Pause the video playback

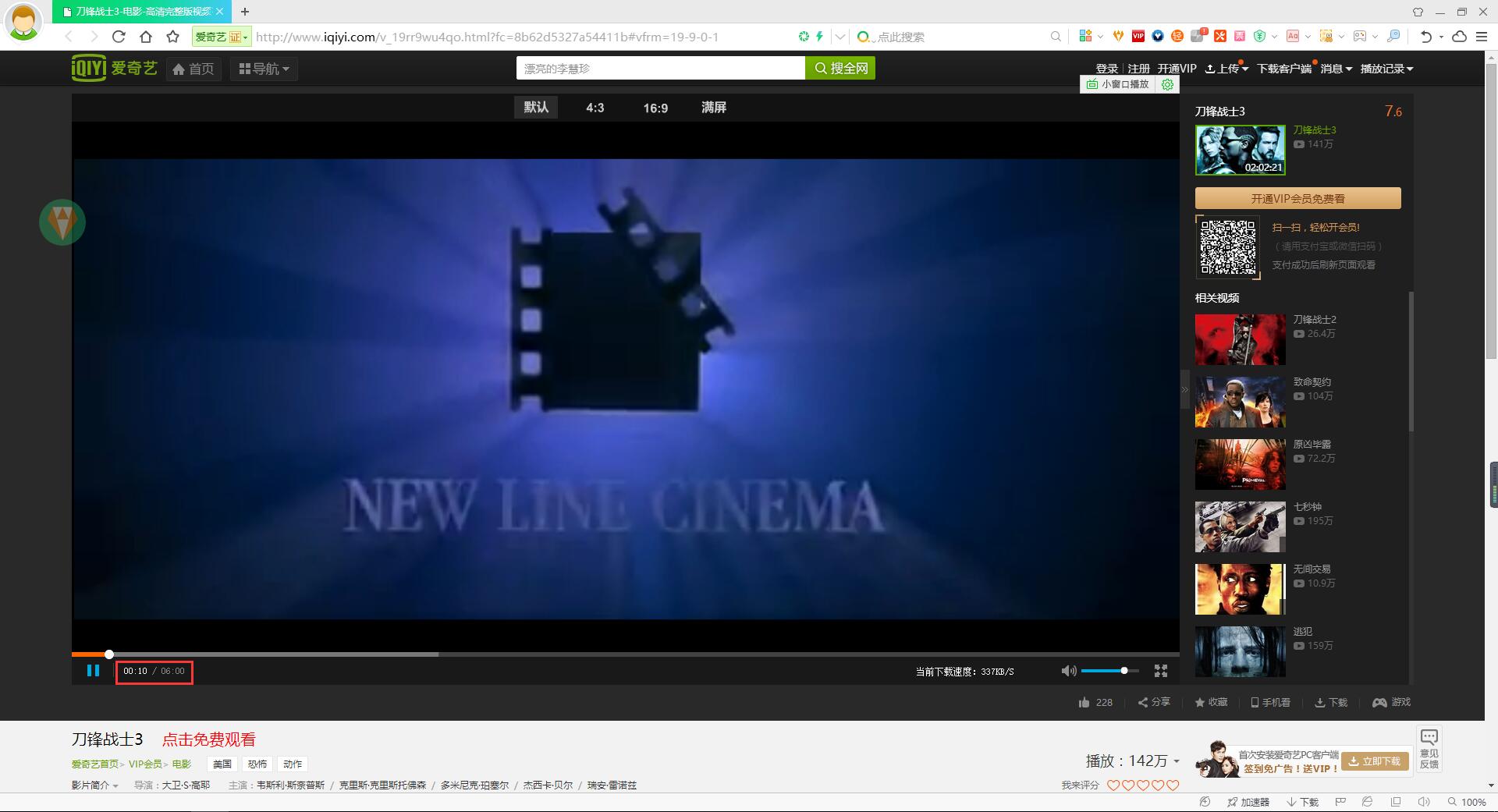(x=93, y=671)
